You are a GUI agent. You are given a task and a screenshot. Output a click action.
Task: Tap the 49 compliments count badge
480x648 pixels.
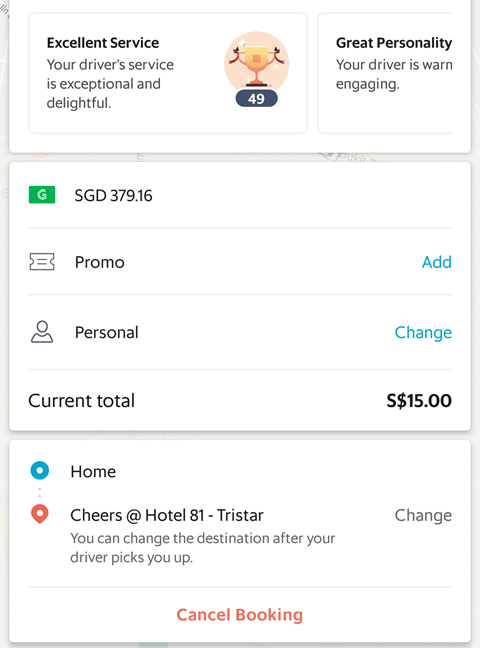[256, 99]
